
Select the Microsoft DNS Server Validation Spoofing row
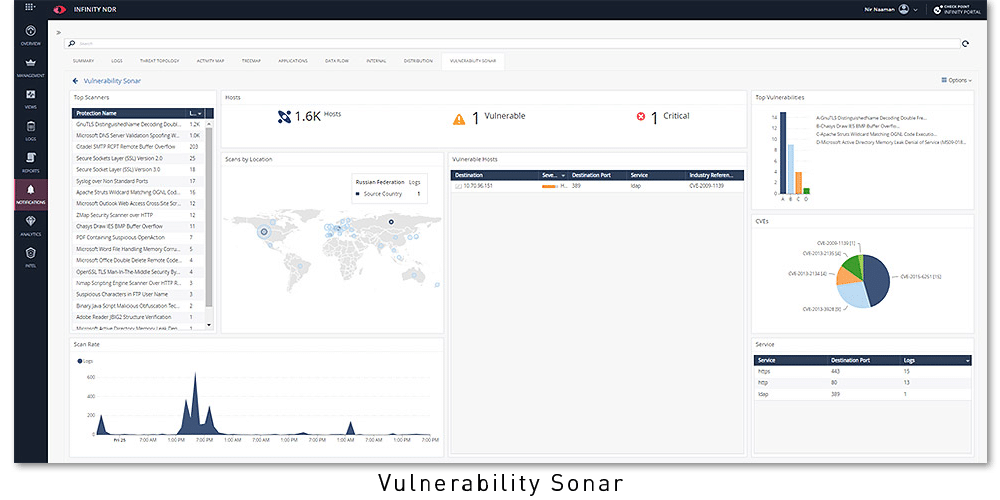click(138, 135)
